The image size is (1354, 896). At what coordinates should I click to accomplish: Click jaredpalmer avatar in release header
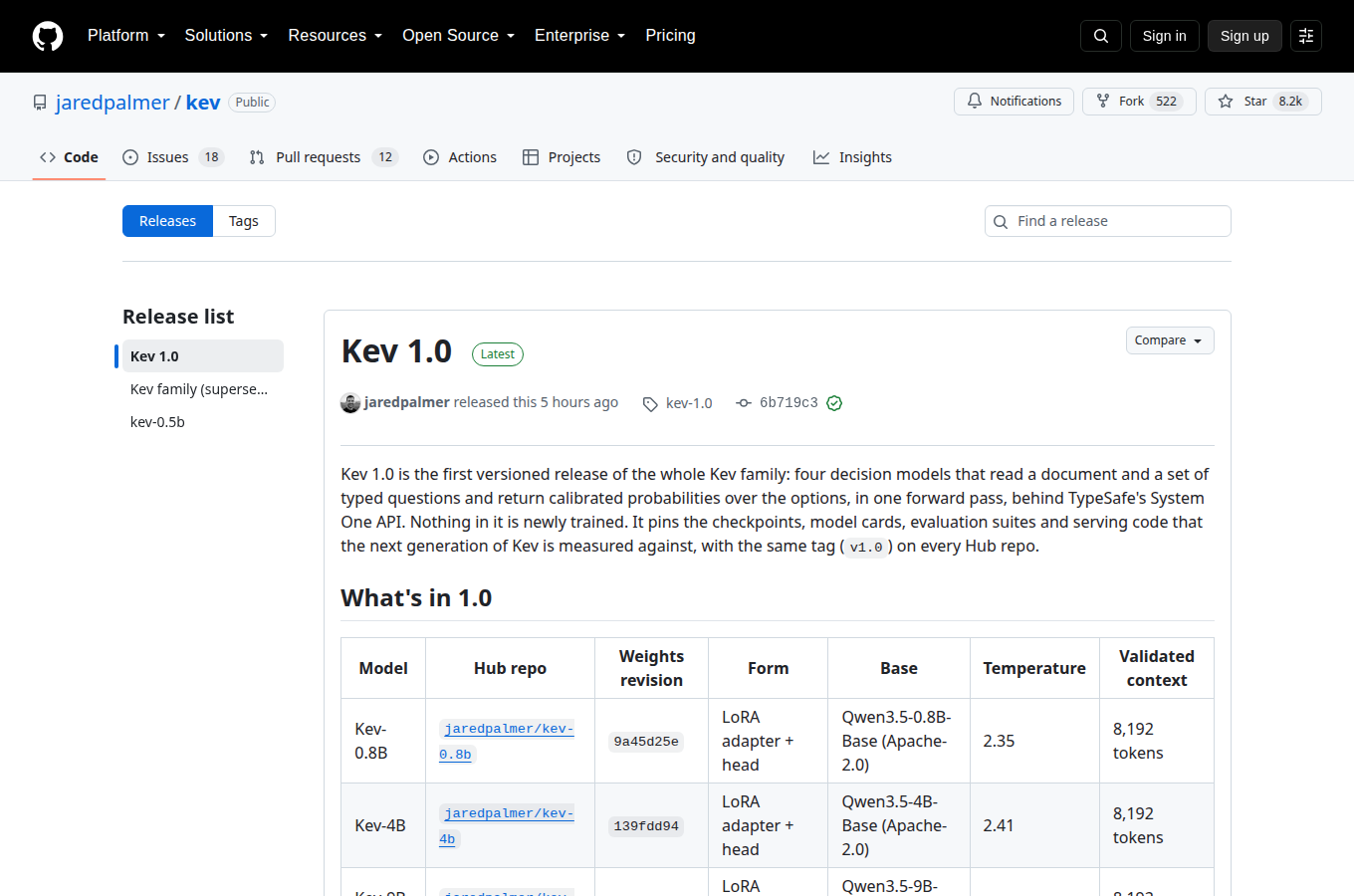[x=350, y=403]
